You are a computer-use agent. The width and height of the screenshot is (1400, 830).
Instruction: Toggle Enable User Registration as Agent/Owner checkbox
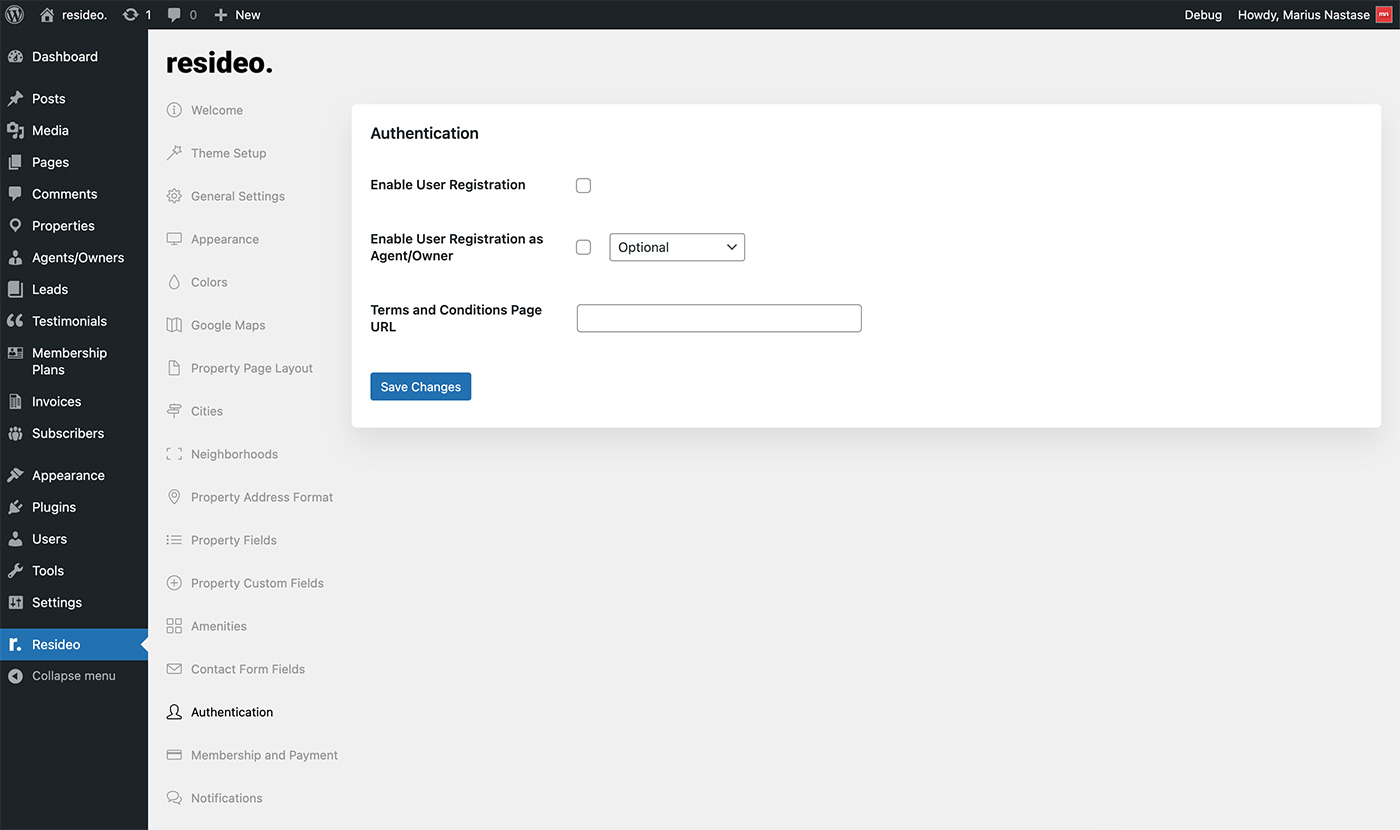point(584,247)
